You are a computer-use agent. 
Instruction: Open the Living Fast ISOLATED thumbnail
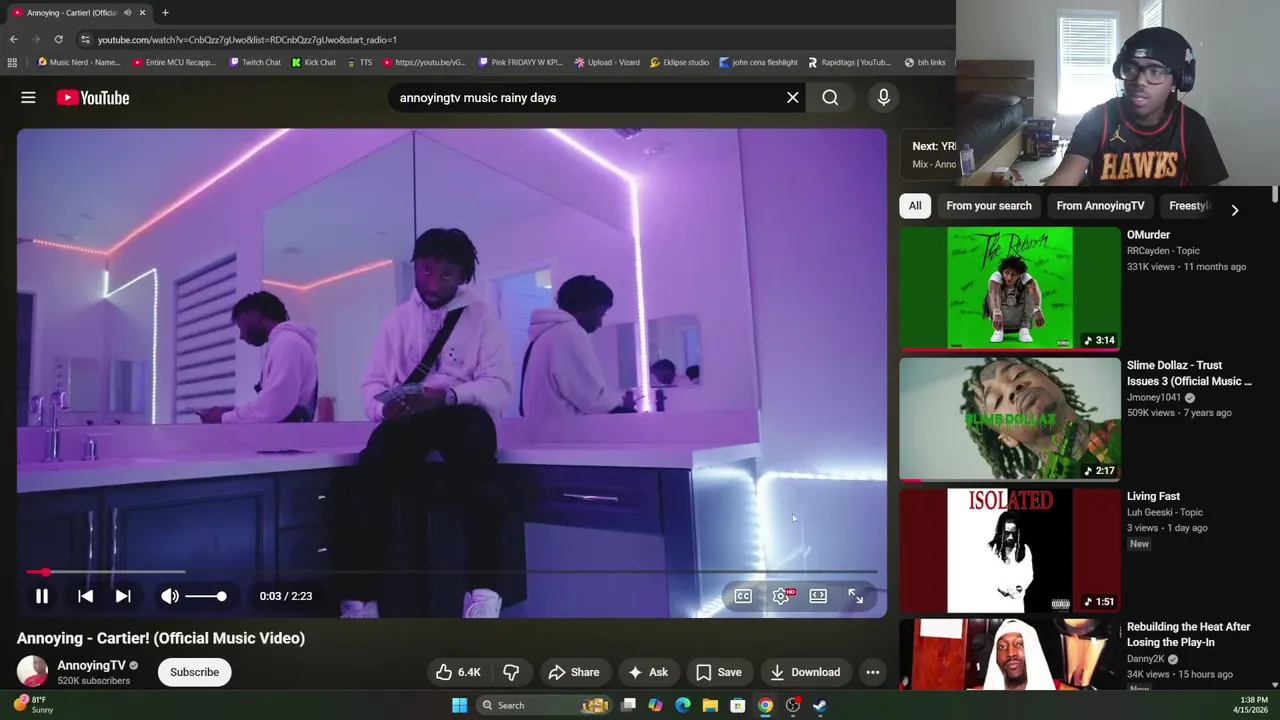pyautogui.click(x=1010, y=550)
